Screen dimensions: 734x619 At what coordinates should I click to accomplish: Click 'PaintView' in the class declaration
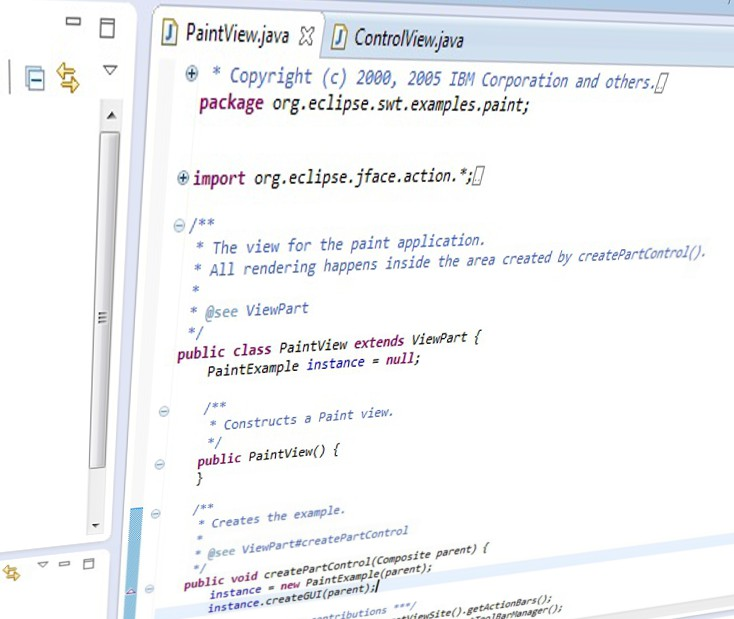click(313, 346)
